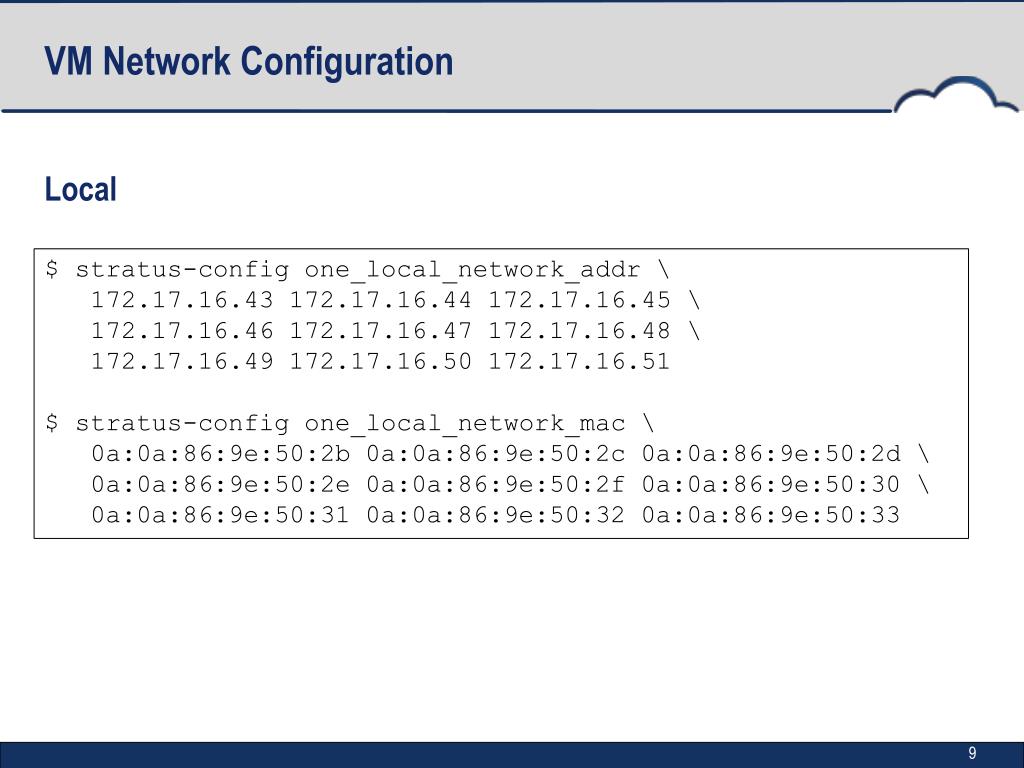Click the one_local_network_addr command text
The height and width of the screenshot is (768, 1024).
click(x=472, y=270)
